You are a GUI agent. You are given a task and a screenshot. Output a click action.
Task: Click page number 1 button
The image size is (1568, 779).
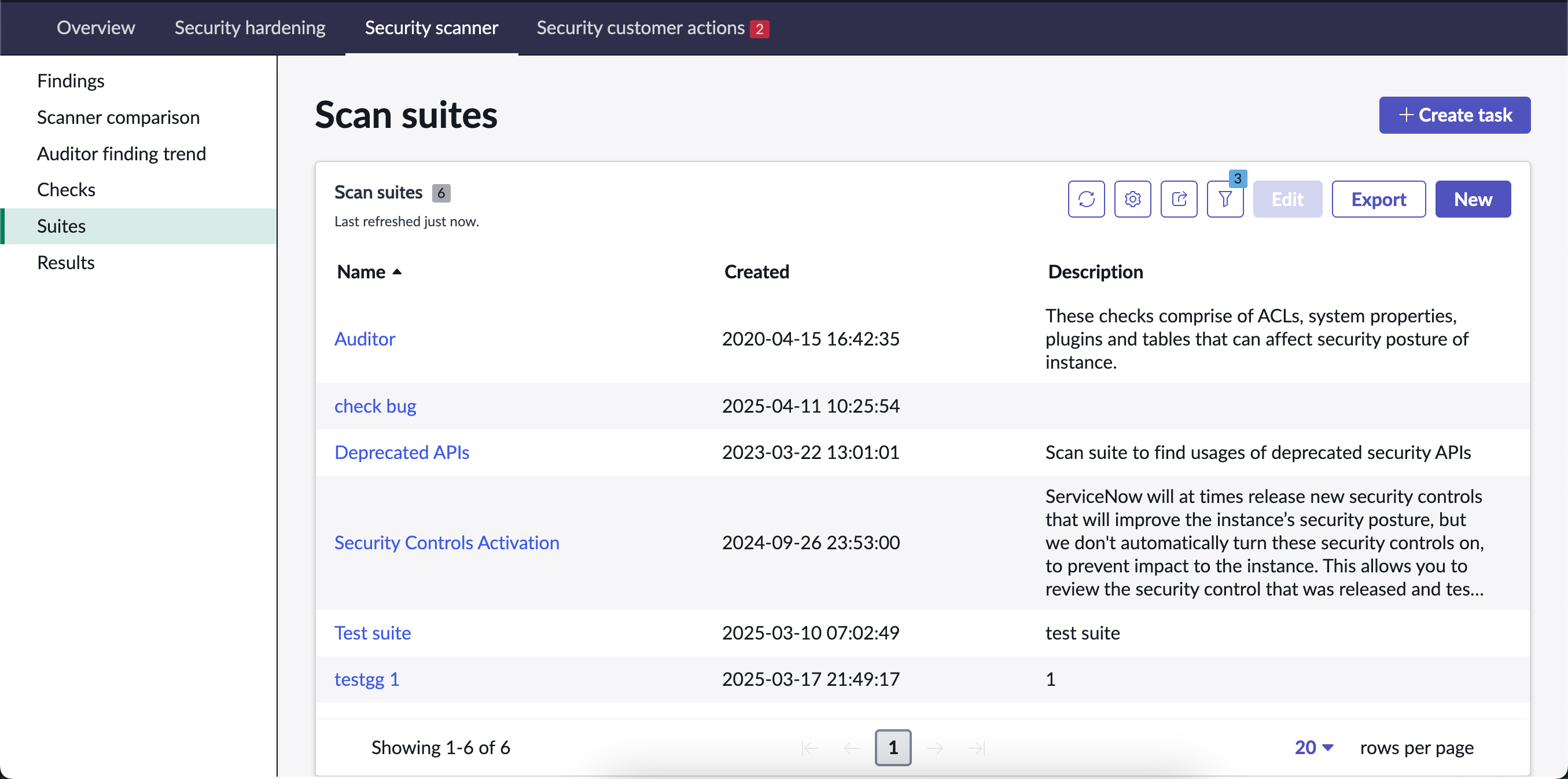(893, 747)
